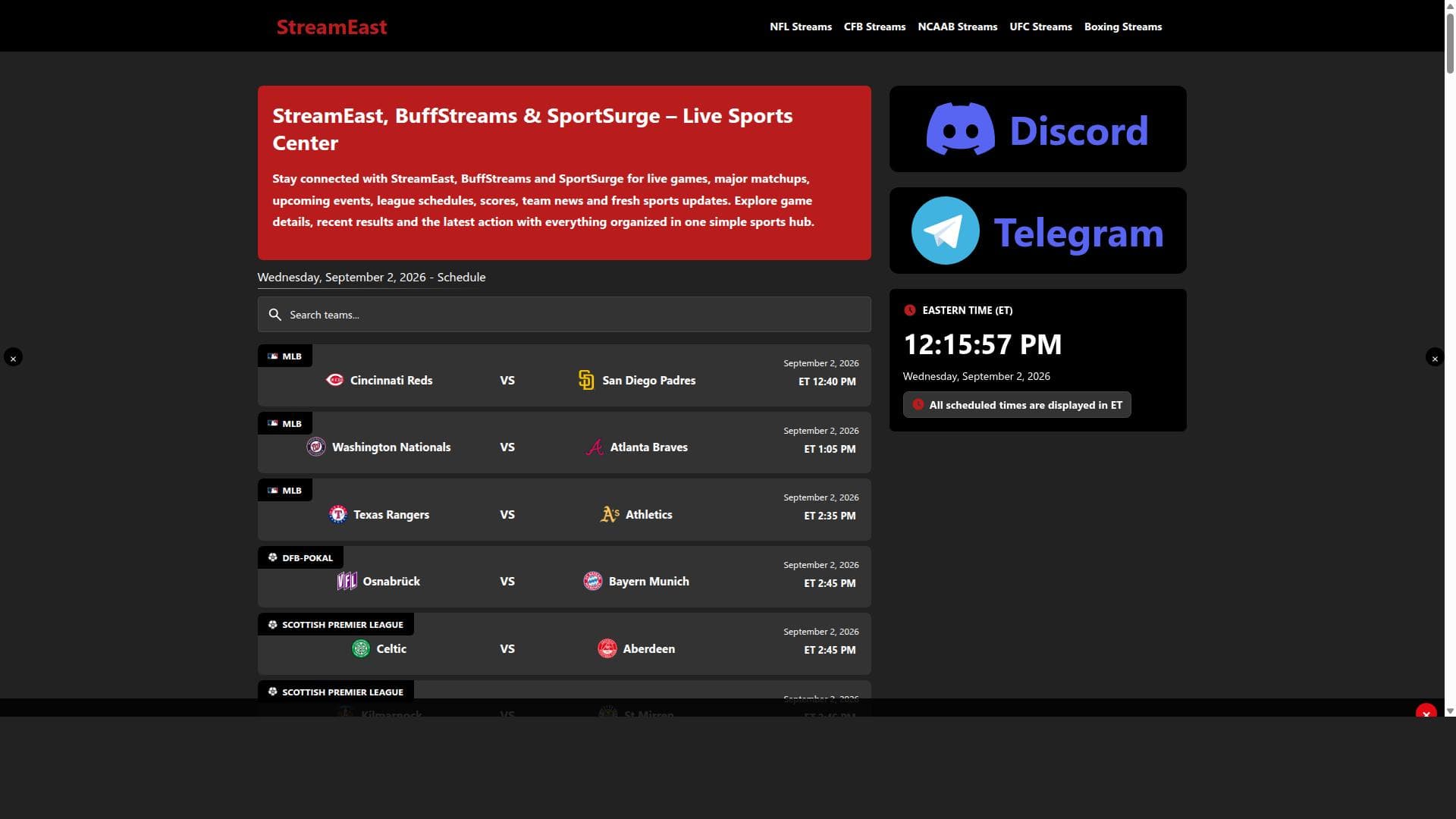
Task: Click the ET 1:05 PM game time
Action: (830, 449)
